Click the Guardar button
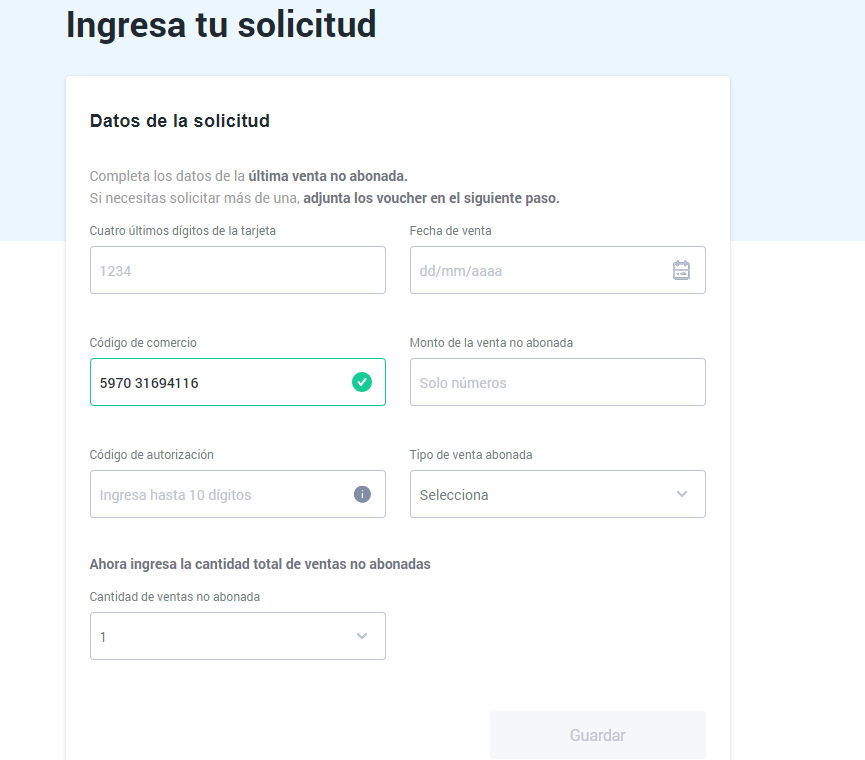The width and height of the screenshot is (865, 760). tap(598, 735)
